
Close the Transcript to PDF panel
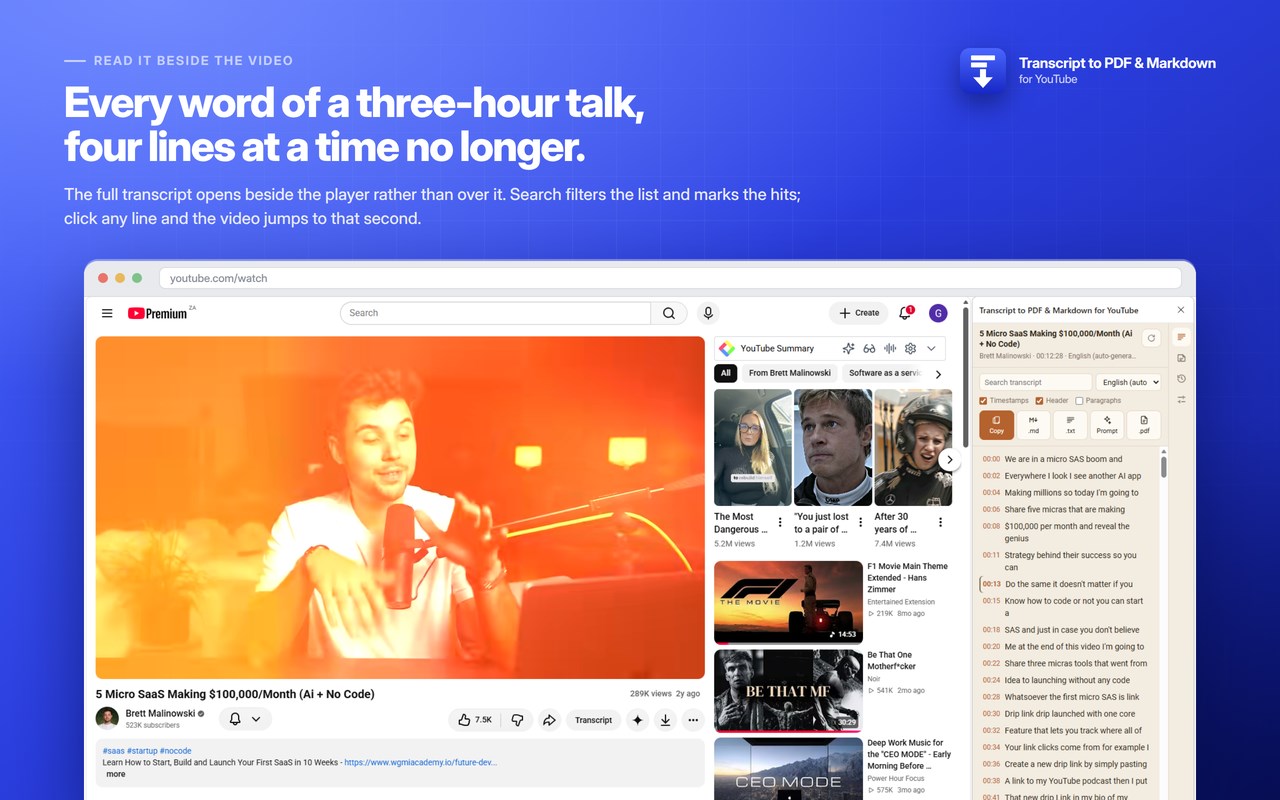[1180, 310]
